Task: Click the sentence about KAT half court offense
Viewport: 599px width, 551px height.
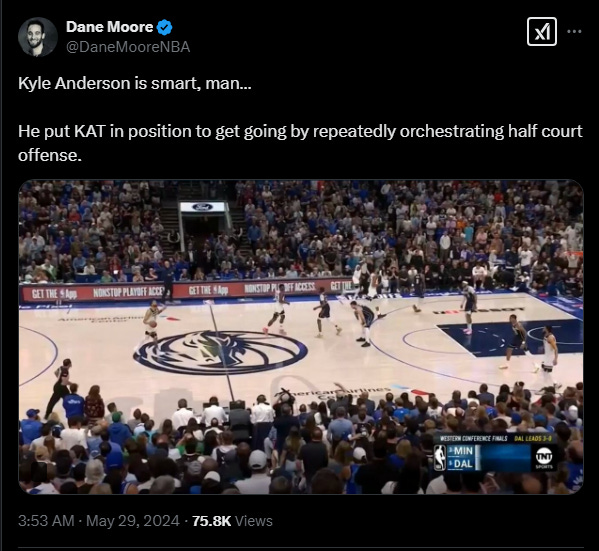Action: [x=300, y=143]
